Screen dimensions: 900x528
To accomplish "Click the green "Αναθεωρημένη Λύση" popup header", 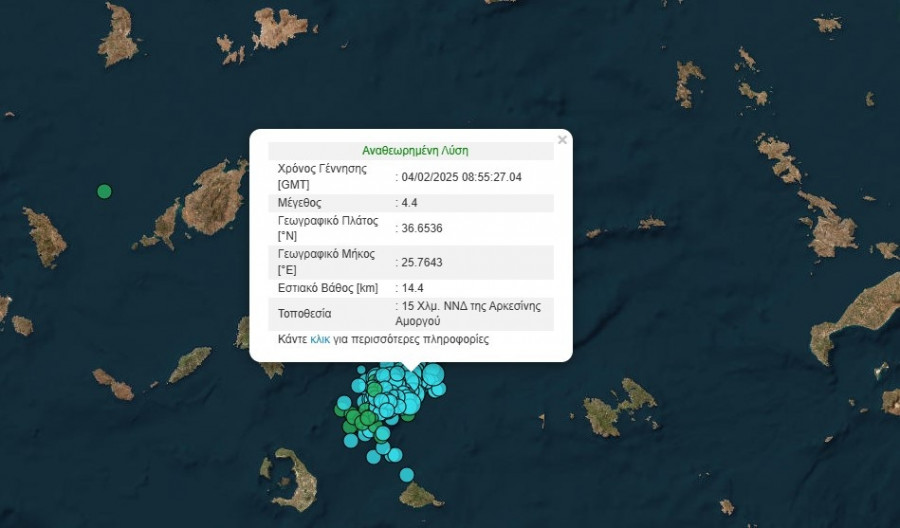I will coord(415,151).
